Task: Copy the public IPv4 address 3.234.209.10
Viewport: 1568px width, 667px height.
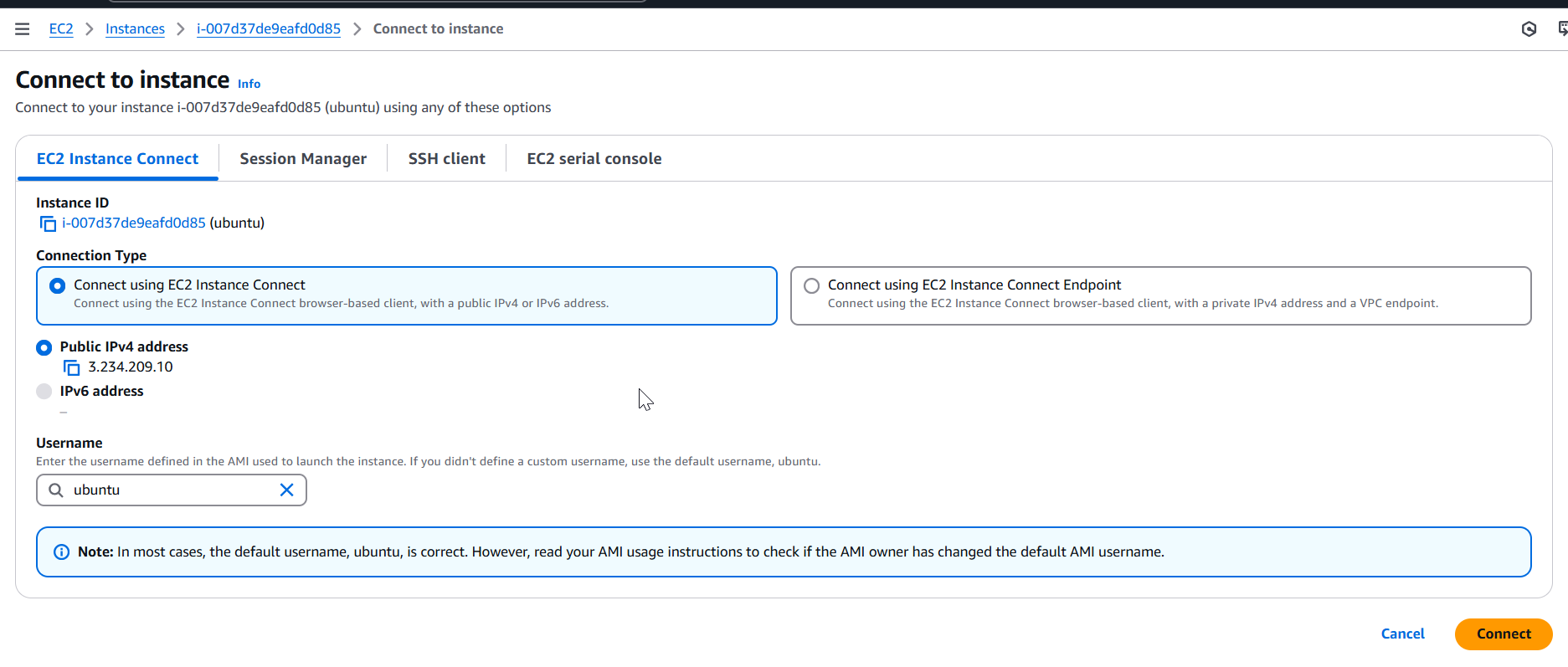Action: click(72, 368)
